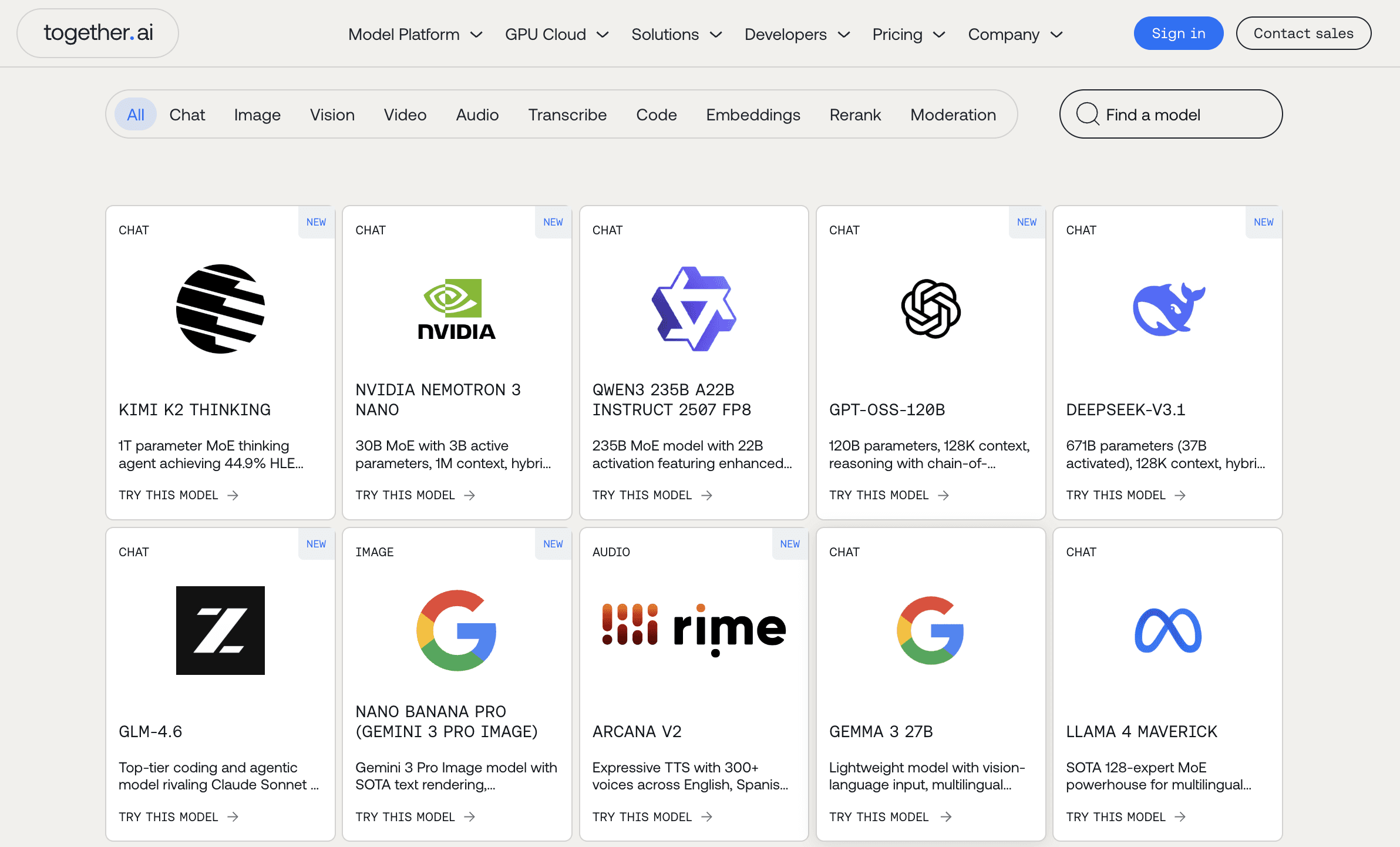Click the Kimi K2 Thinking moon logo
The width and height of the screenshot is (1400, 847).
(220, 309)
